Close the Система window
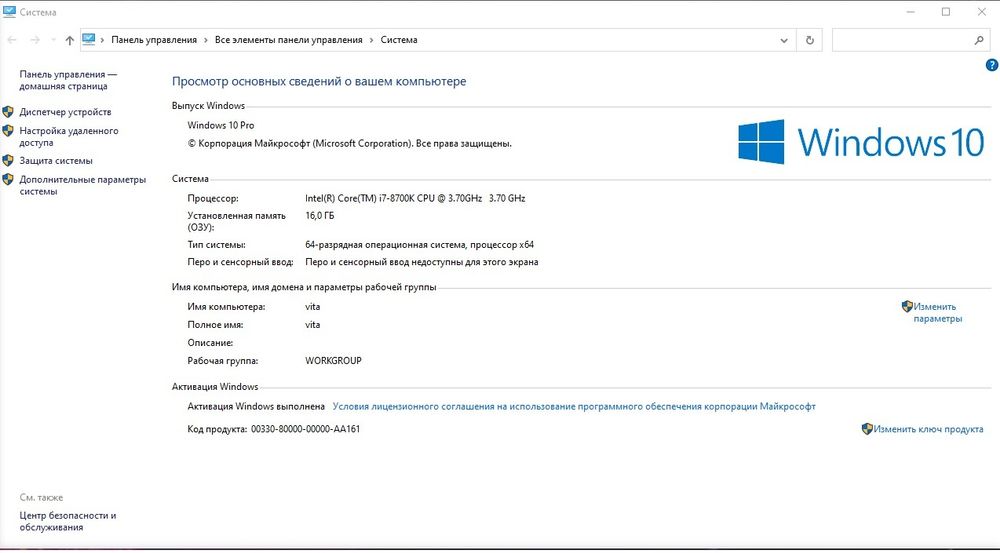1000x553 pixels. tap(982, 11)
